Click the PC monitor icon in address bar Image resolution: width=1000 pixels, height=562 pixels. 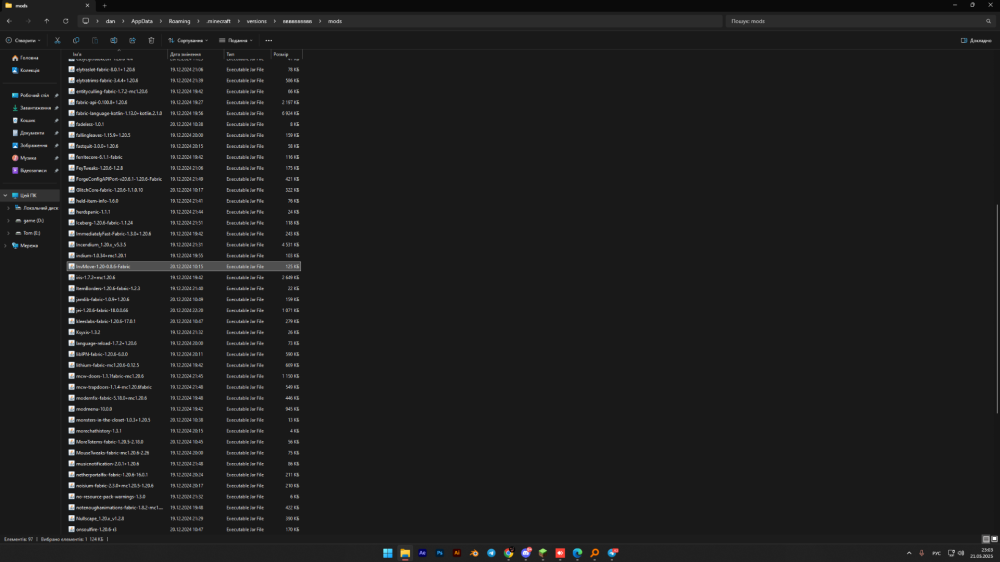tap(85, 21)
